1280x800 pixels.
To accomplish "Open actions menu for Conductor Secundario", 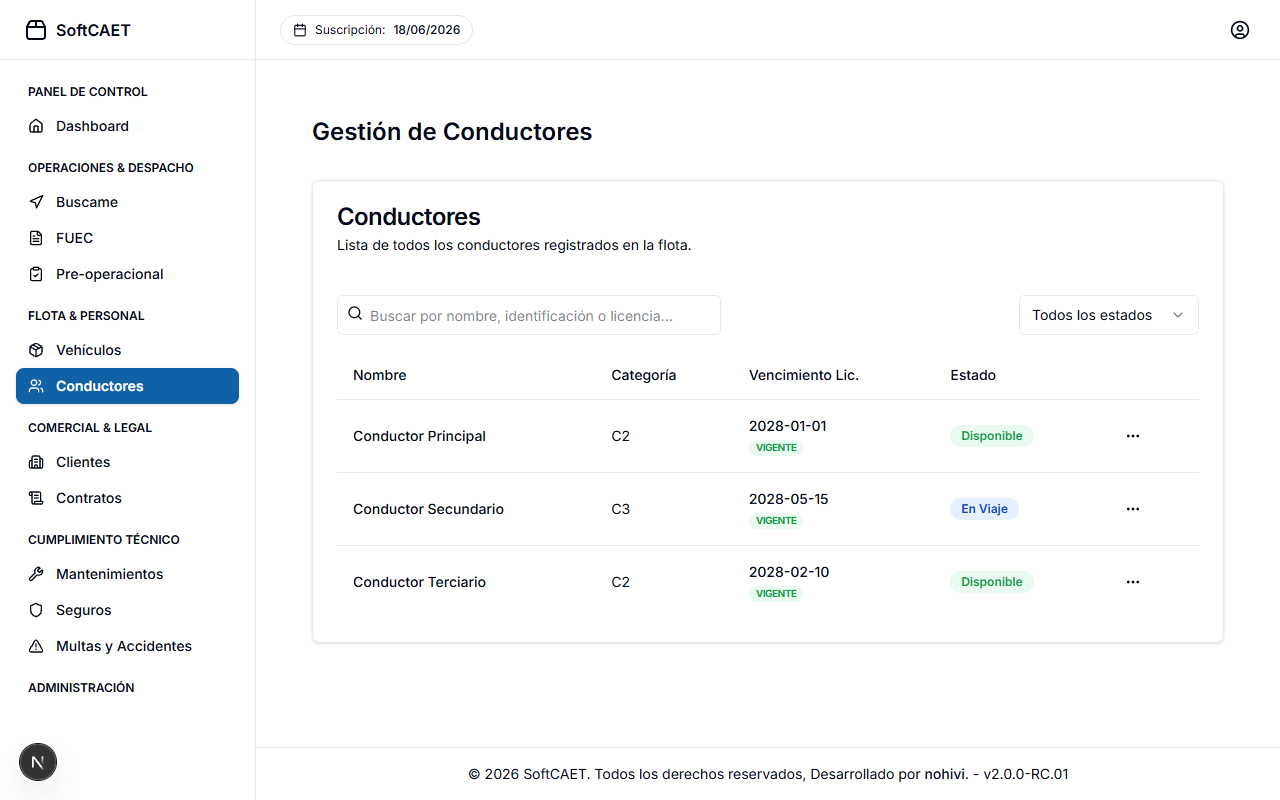I will [x=1133, y=509].
